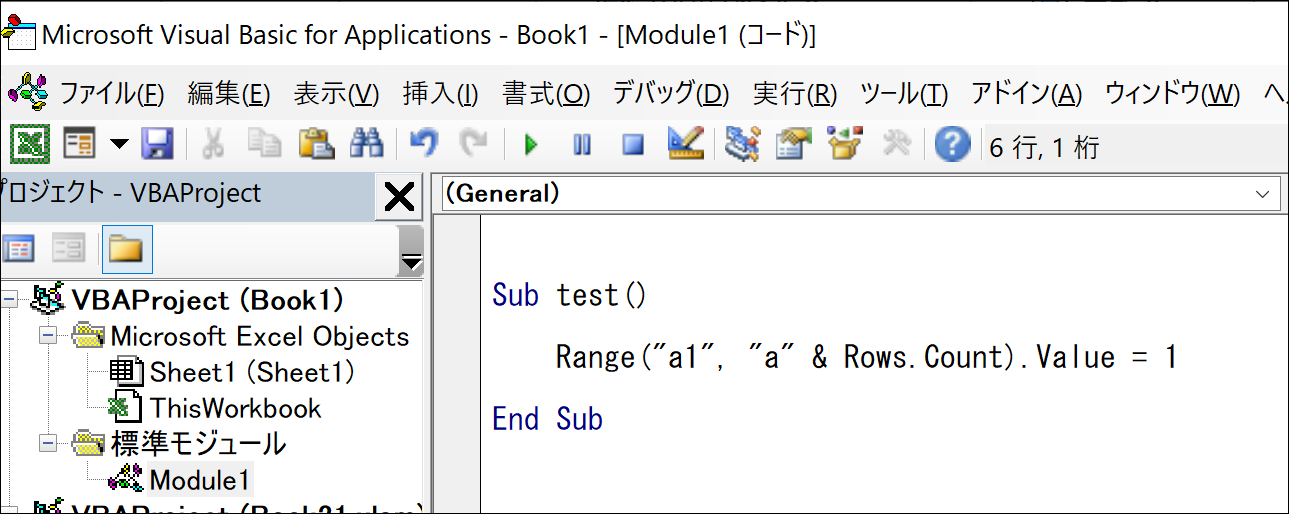Click the VBA menu bar application icon
Viewport: 1289px width, 514px height.
click(x=27, y=93)
